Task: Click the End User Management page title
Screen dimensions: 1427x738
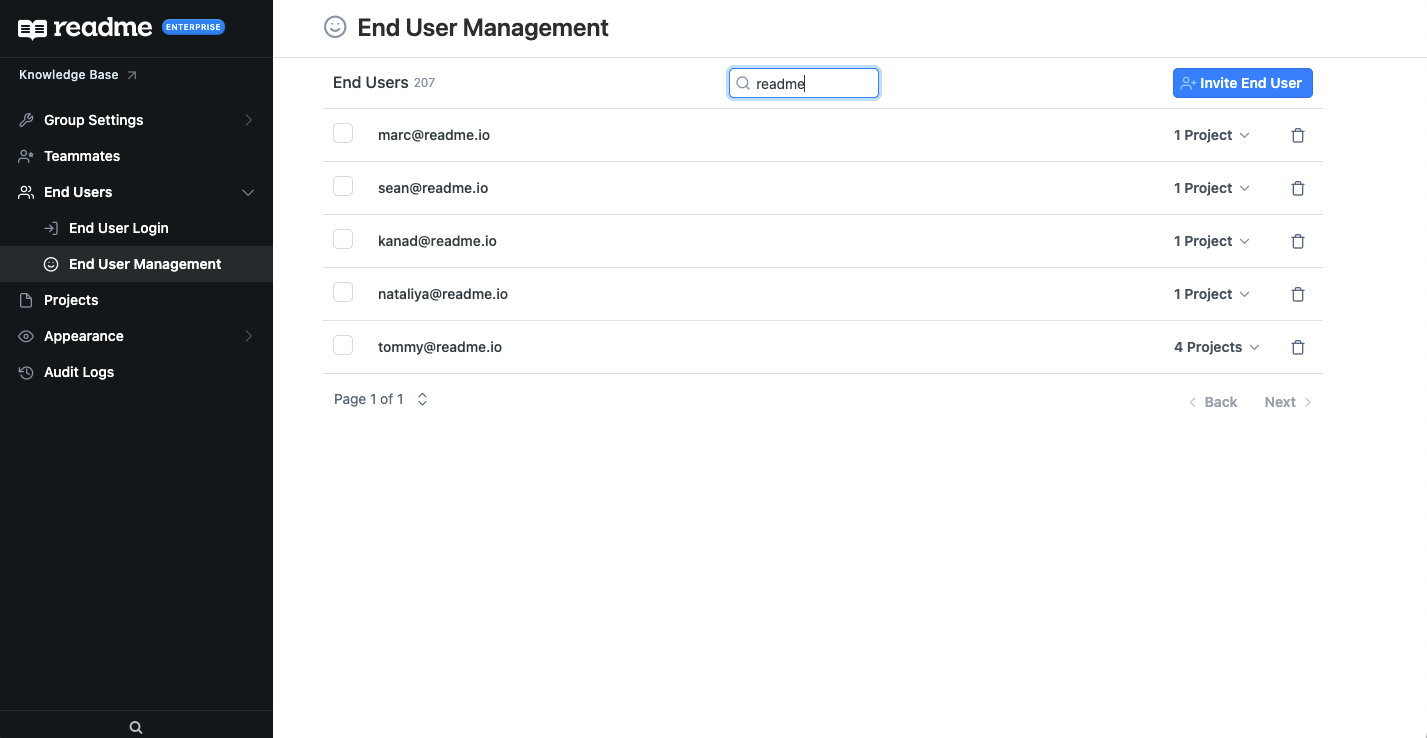Action: coord(483,28)
